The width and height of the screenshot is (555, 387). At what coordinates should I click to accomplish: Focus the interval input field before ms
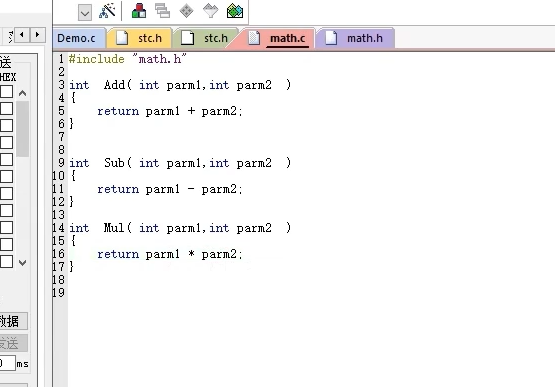point(7,363)
